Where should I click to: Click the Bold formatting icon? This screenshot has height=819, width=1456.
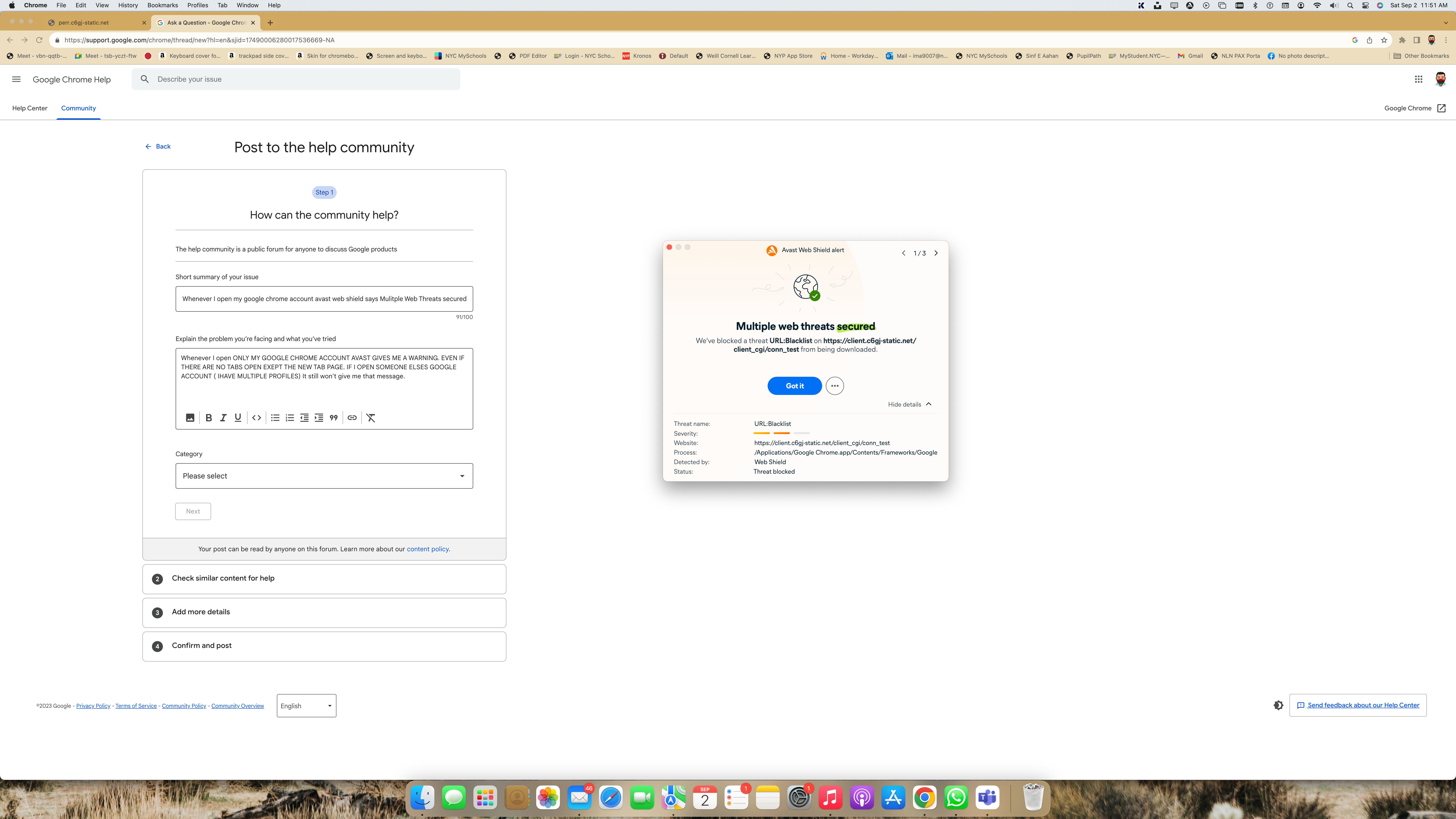(208, 417)
